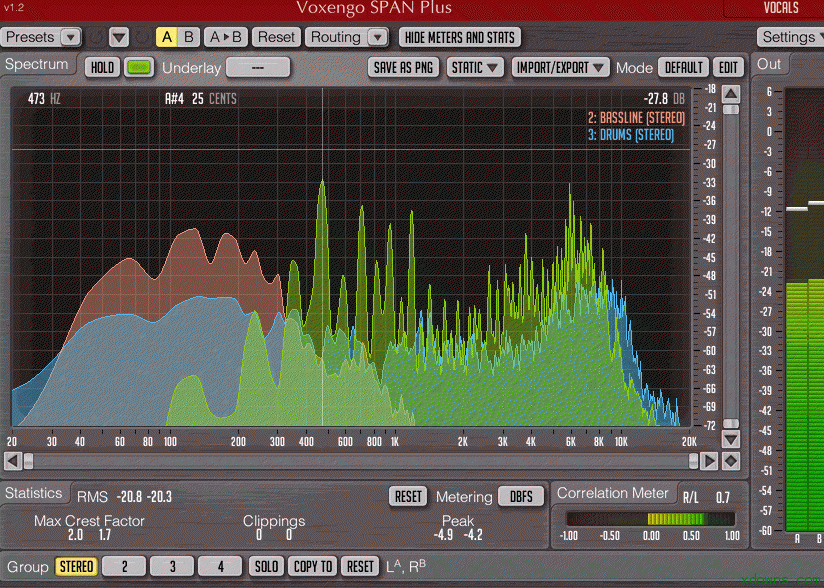Open the Routing dropdown
This screenshot has height=588, width=824.
[346, 36]
